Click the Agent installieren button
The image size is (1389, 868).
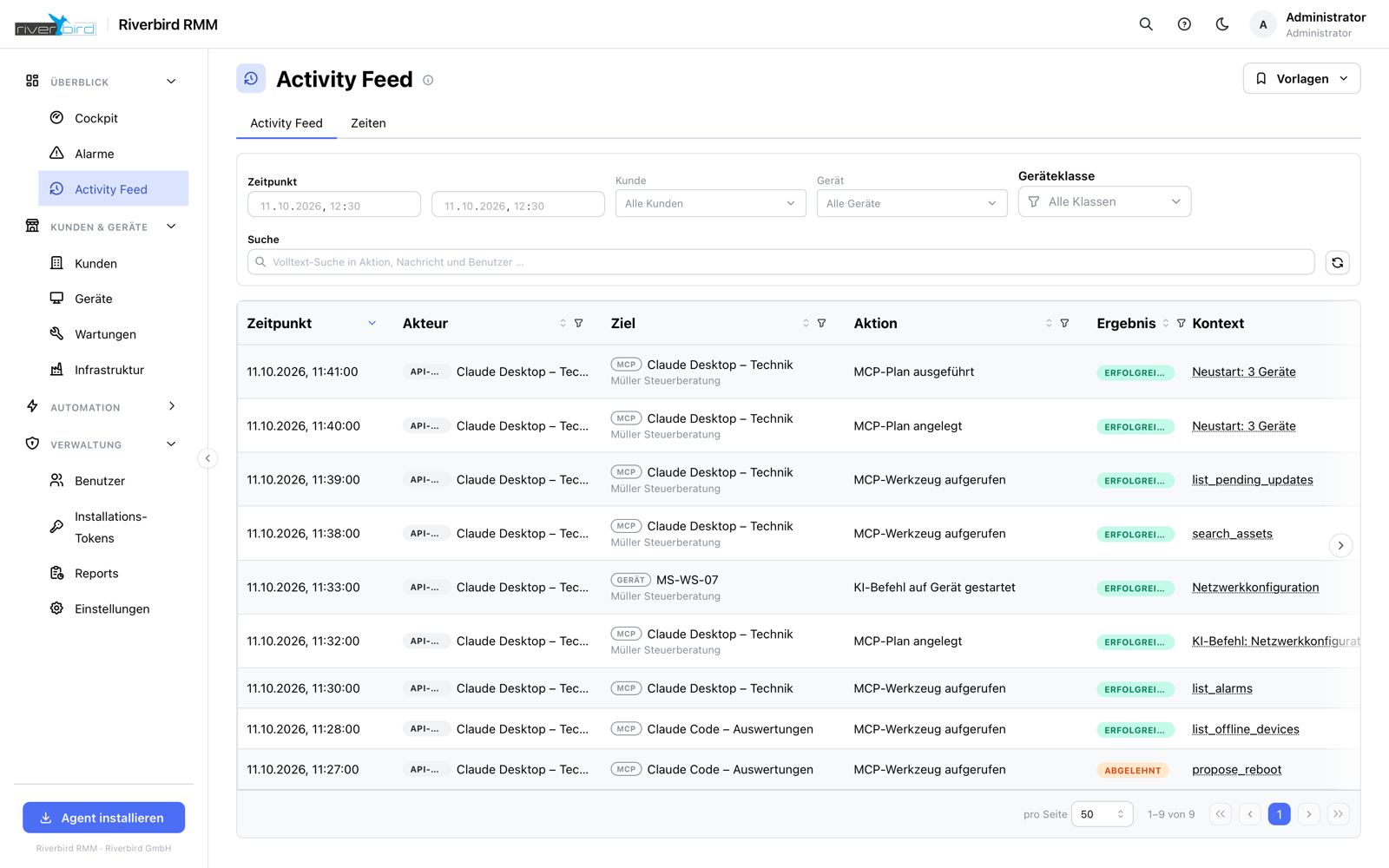point(104,818)
